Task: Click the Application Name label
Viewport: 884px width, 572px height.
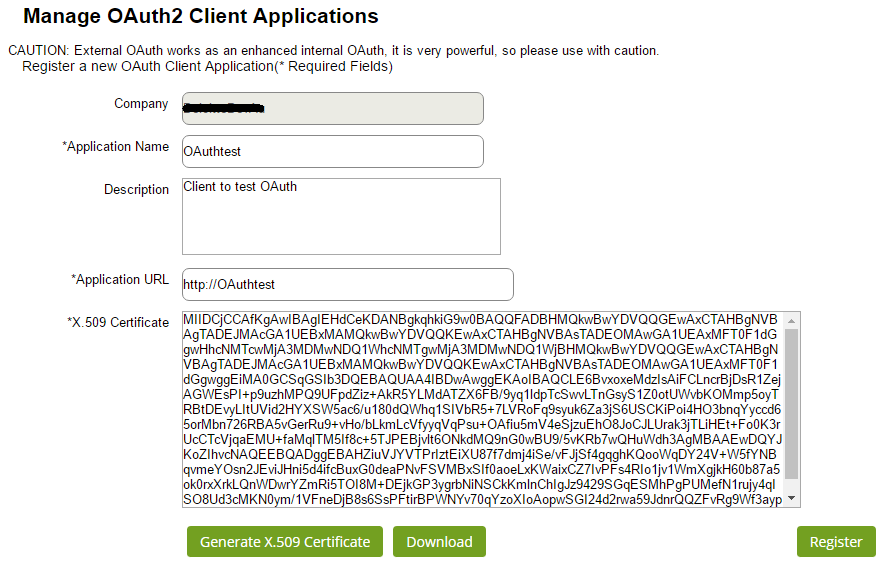Action: click(x=116, y=147)
